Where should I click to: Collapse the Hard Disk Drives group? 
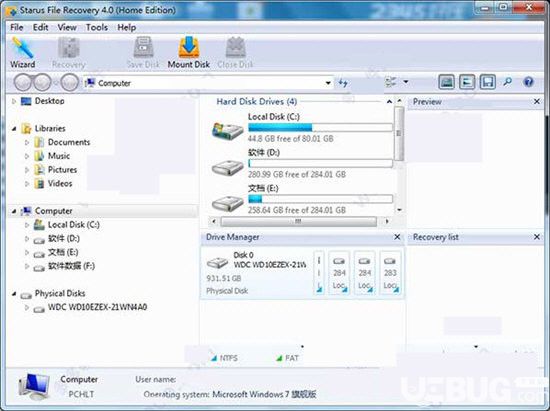(x=389, y=102)
